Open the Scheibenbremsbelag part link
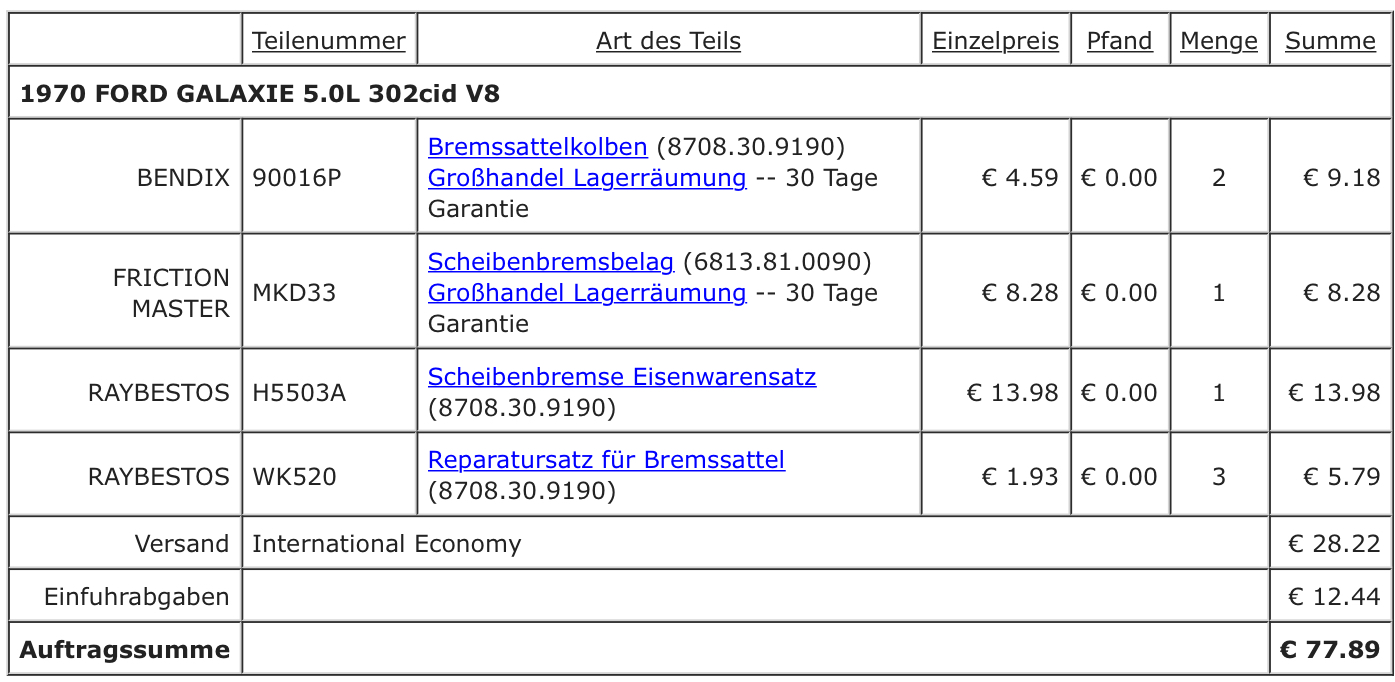Viewport: 1395px width, 682px height. pos(551,262)
